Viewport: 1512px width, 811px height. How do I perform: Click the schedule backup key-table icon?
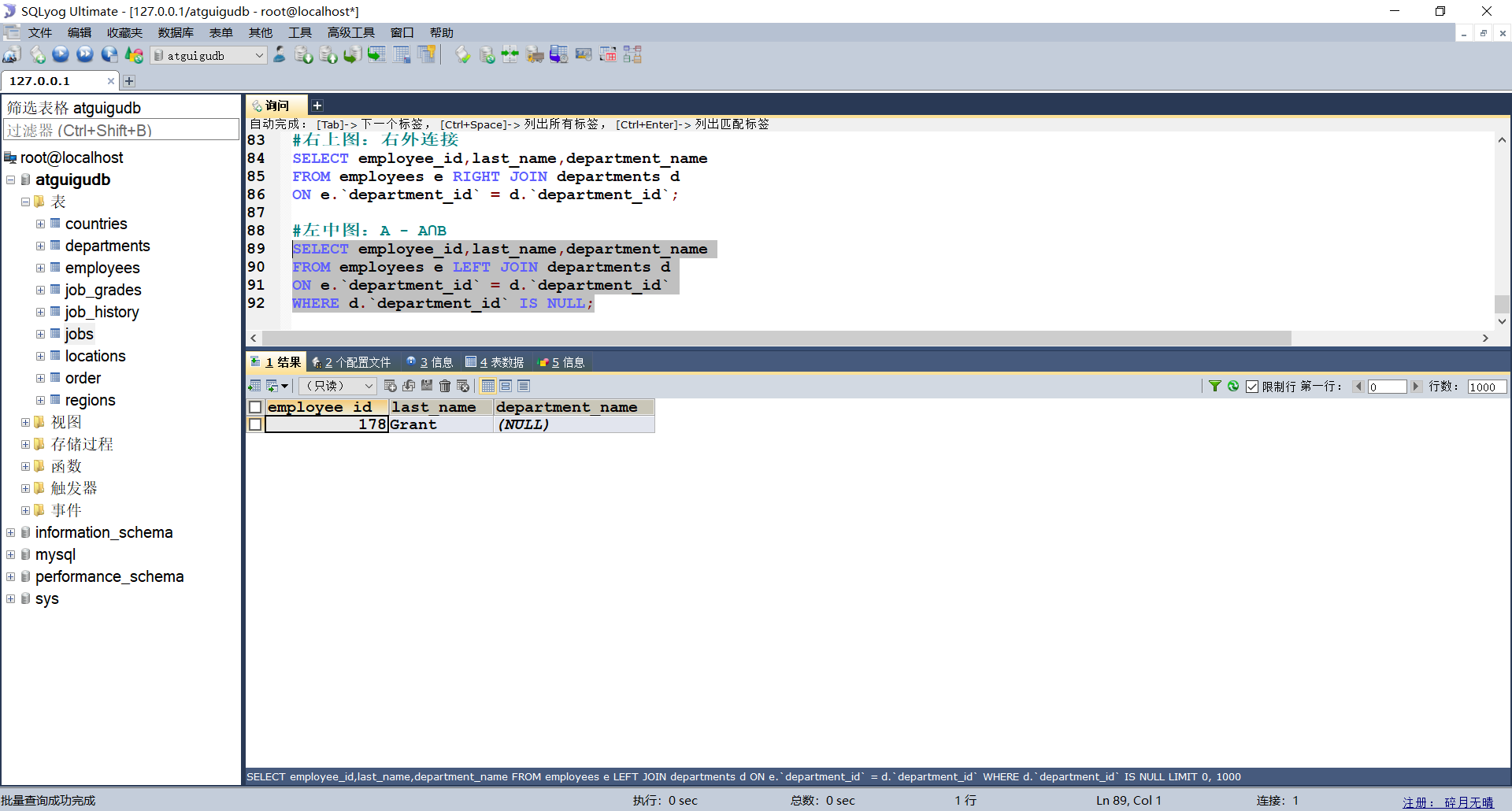[427, 55]
